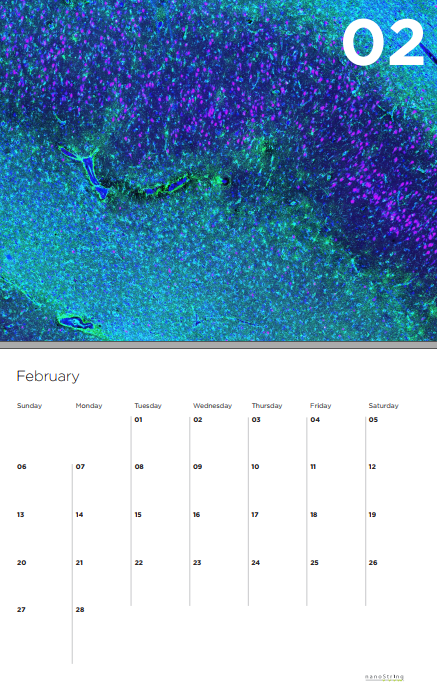Click date 18 under Friday
The height and width of the screenshot is (690, 437).
coord(314,515)
